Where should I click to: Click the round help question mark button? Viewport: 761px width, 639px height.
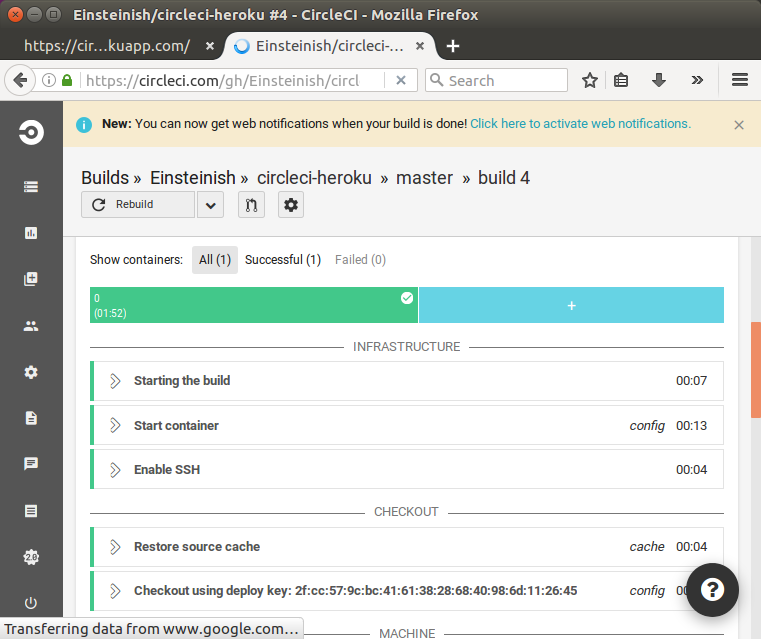(712, 590)
